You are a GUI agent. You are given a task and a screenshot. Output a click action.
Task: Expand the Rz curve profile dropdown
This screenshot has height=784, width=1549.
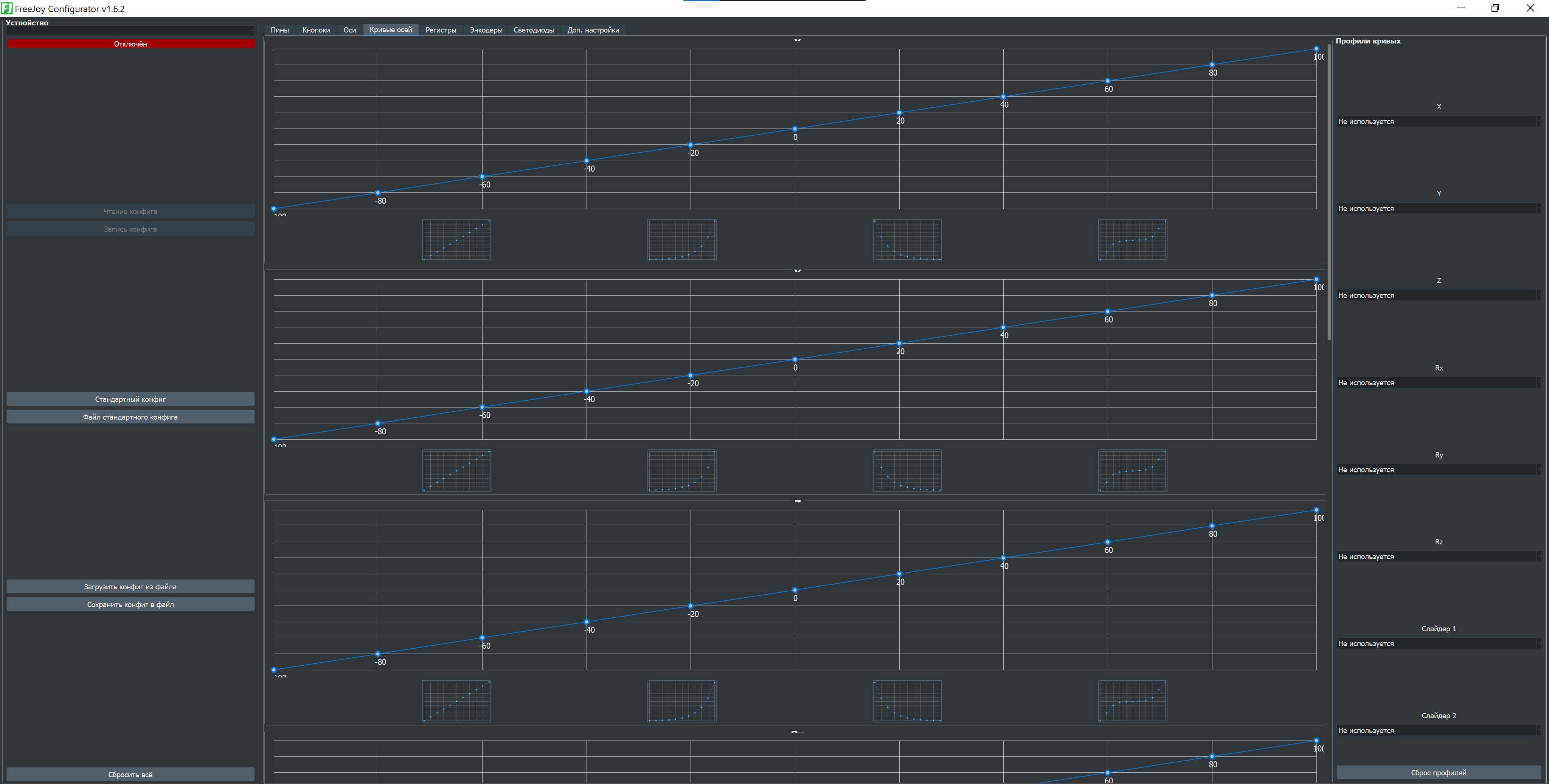click(x=1438, y=557)
